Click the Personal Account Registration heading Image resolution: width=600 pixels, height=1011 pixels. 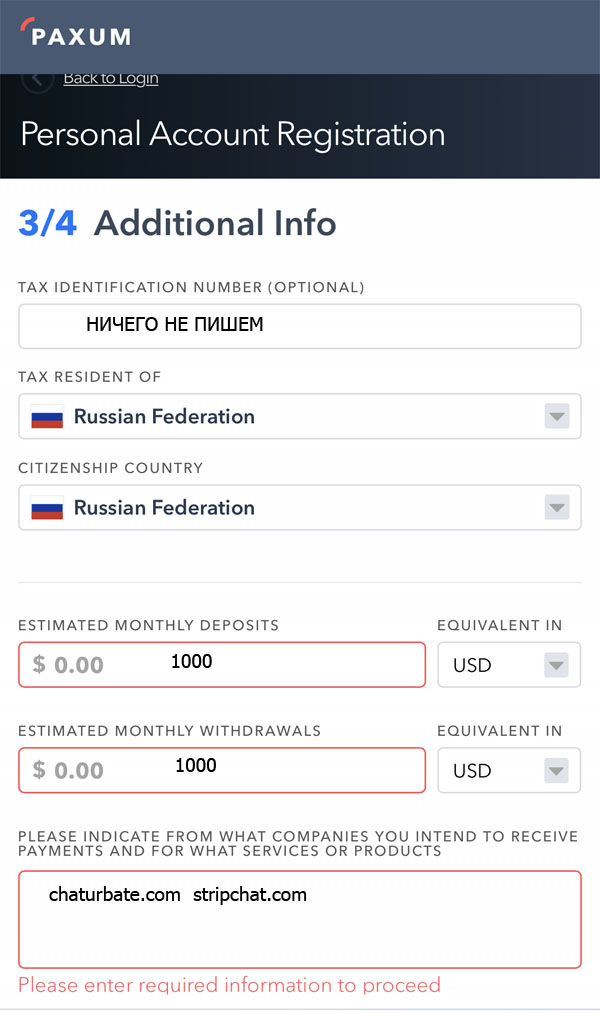233,135
